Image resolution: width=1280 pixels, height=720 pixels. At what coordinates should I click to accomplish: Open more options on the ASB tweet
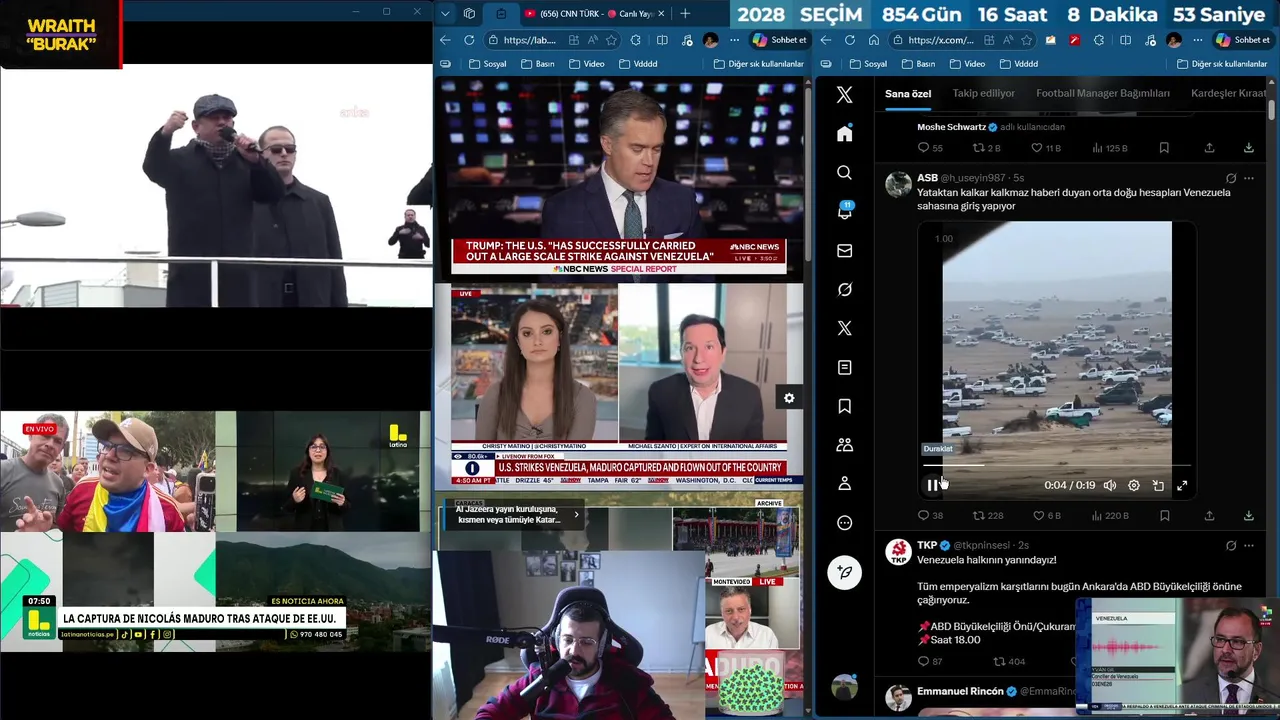[1249, 179]
